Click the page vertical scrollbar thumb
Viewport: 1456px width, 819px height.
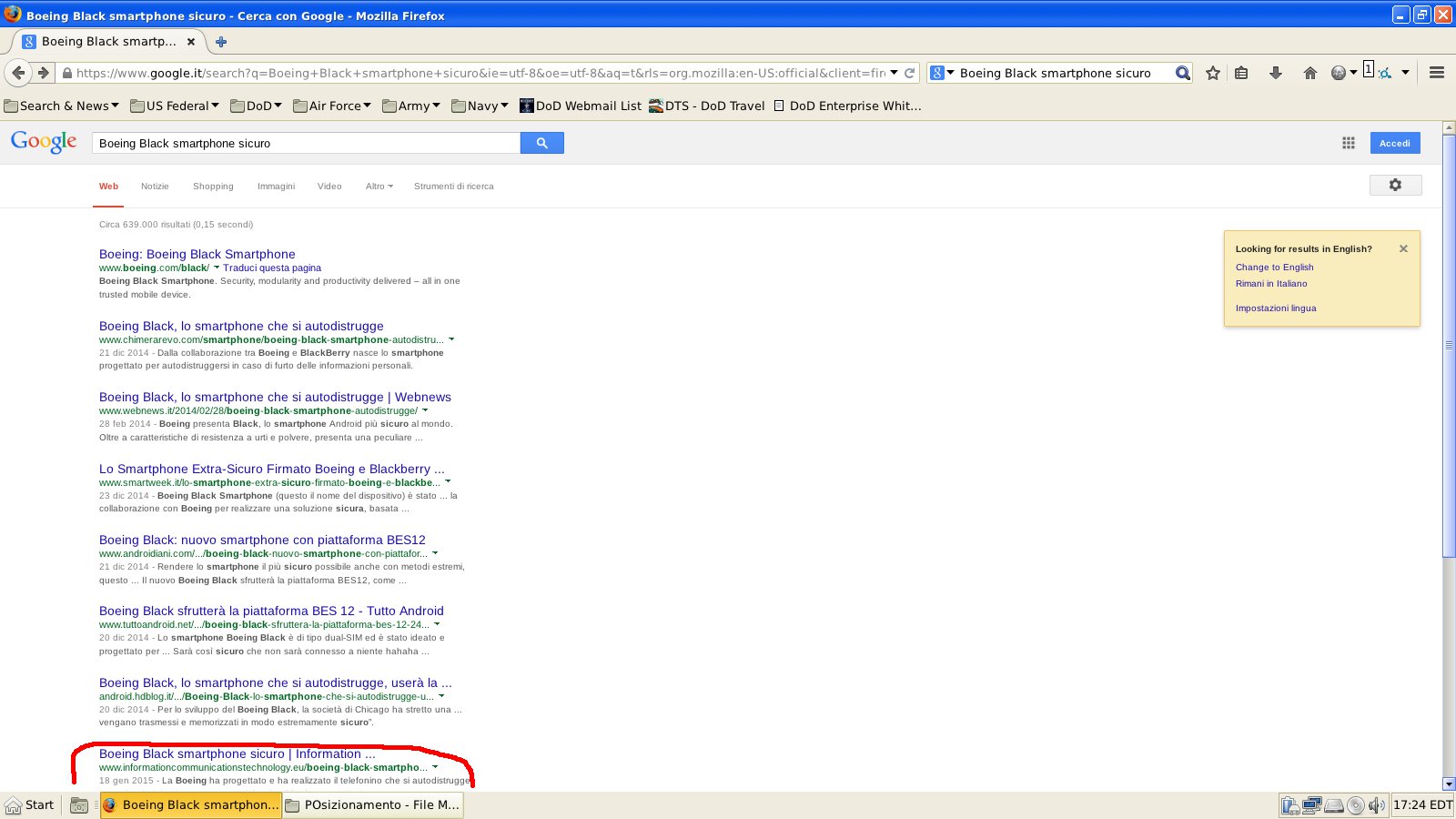point(1449,346)
